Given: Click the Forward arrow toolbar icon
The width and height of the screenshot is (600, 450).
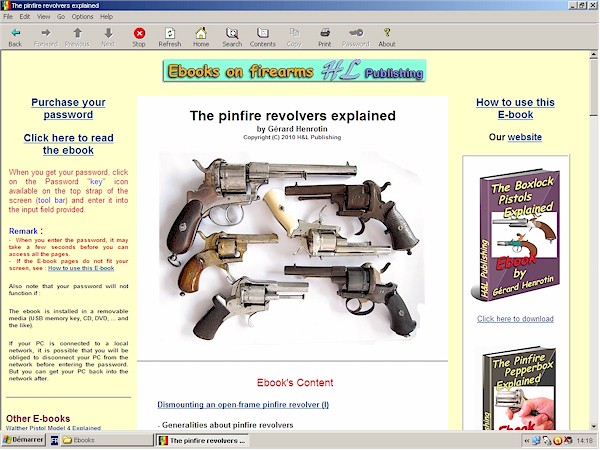Looking at the screenshot, I should (46, 37).
